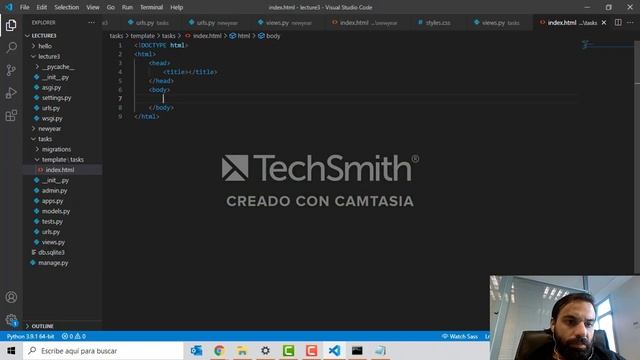Open the File menu

tap(24, 7)
